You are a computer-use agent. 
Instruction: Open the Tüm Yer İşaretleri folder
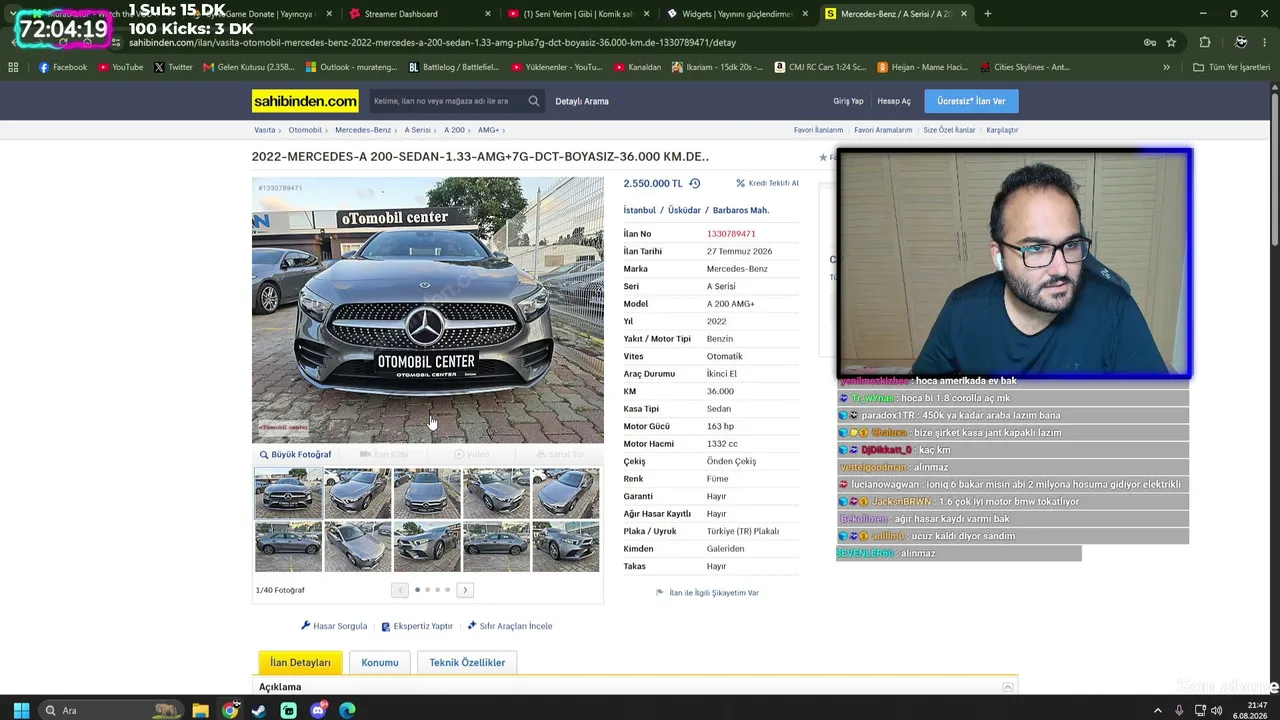[1231, 67]
